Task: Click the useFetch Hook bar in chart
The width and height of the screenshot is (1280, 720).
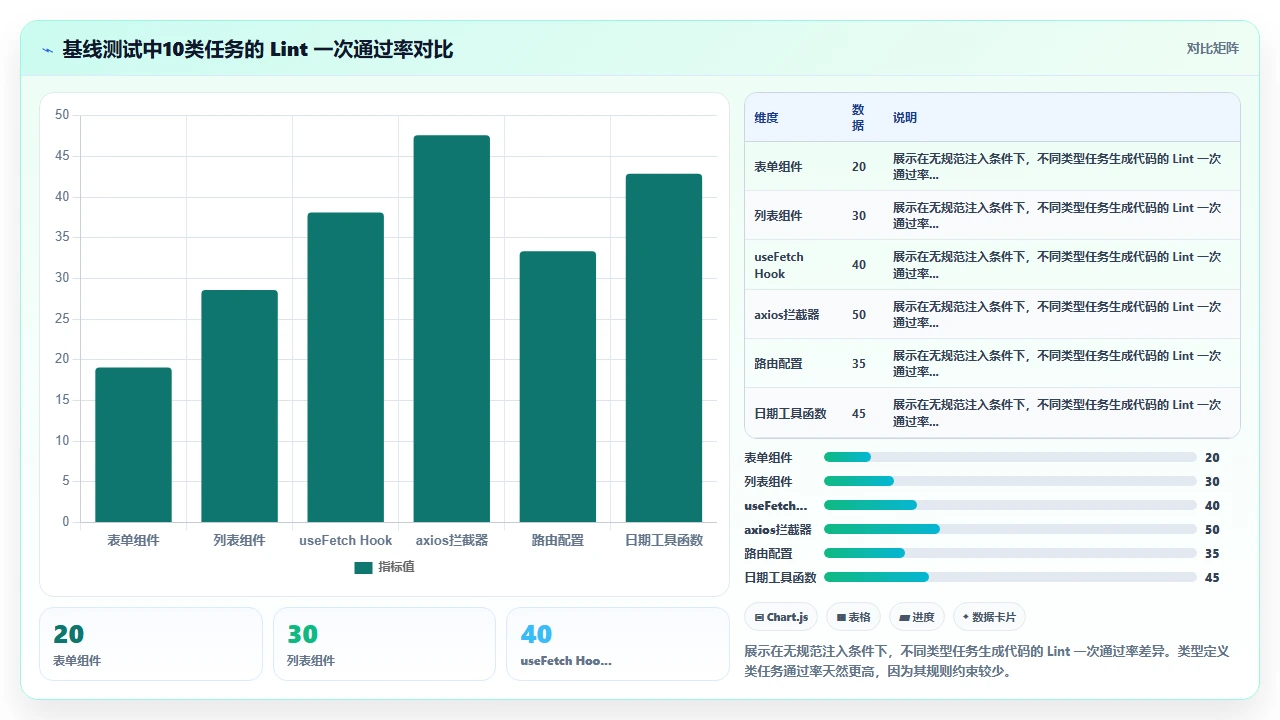Action: pos(345,367)
